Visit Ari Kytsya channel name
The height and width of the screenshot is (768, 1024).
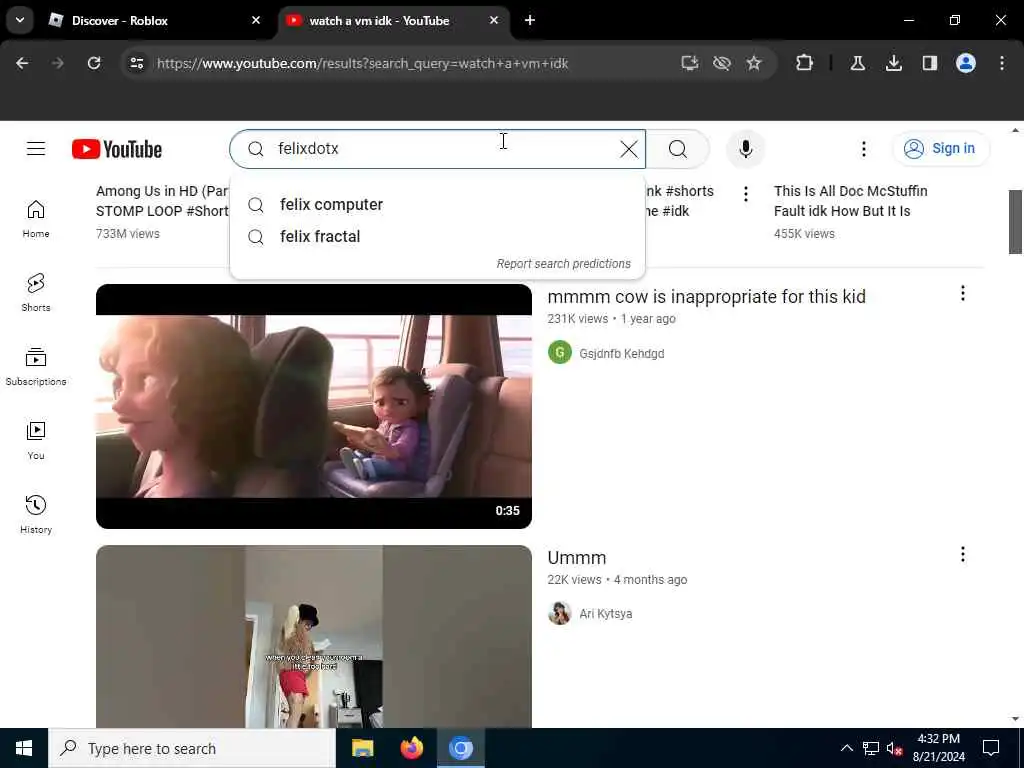point(605,614)
